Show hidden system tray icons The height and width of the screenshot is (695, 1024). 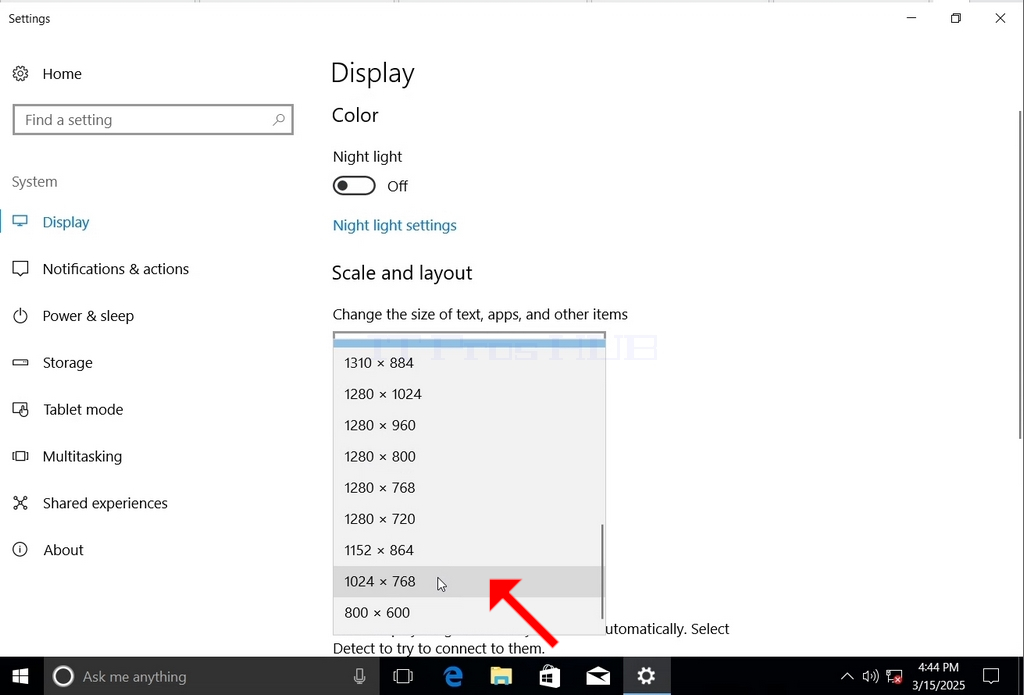click(x=846, y=676)
